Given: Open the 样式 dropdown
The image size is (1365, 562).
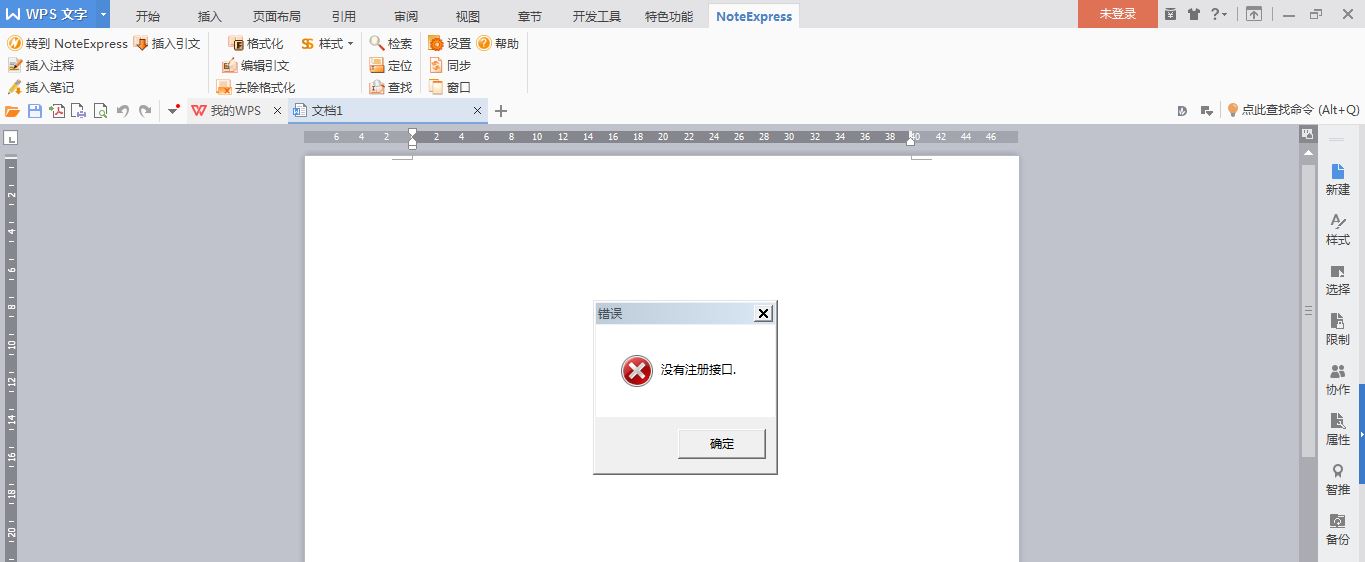Looking at the screenshot, I should click(x=327, y=44).
